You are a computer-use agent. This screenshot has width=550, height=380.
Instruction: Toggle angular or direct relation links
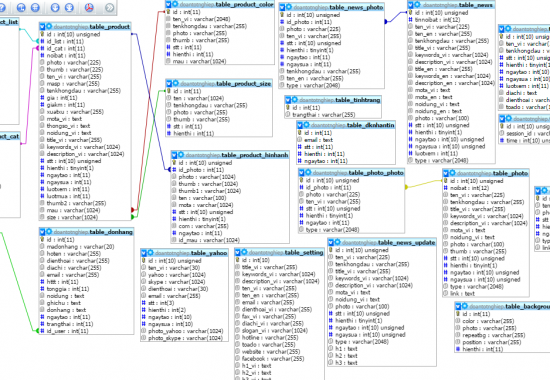coord(21,7)
